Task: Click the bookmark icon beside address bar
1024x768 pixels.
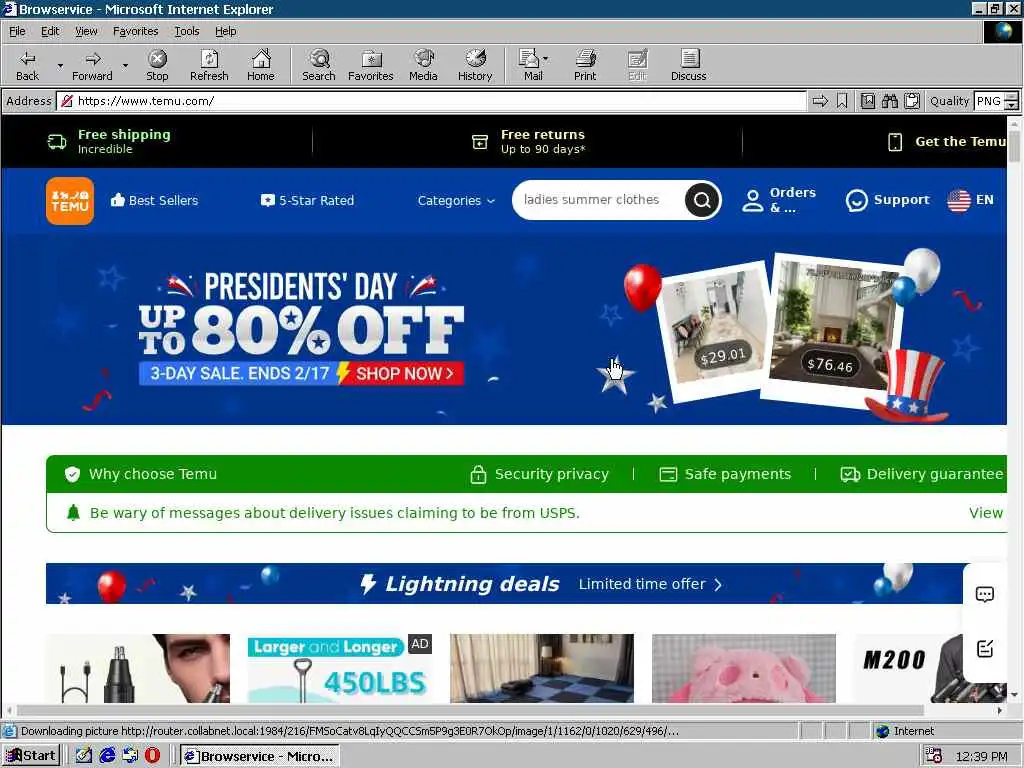Action: point(842,101)
